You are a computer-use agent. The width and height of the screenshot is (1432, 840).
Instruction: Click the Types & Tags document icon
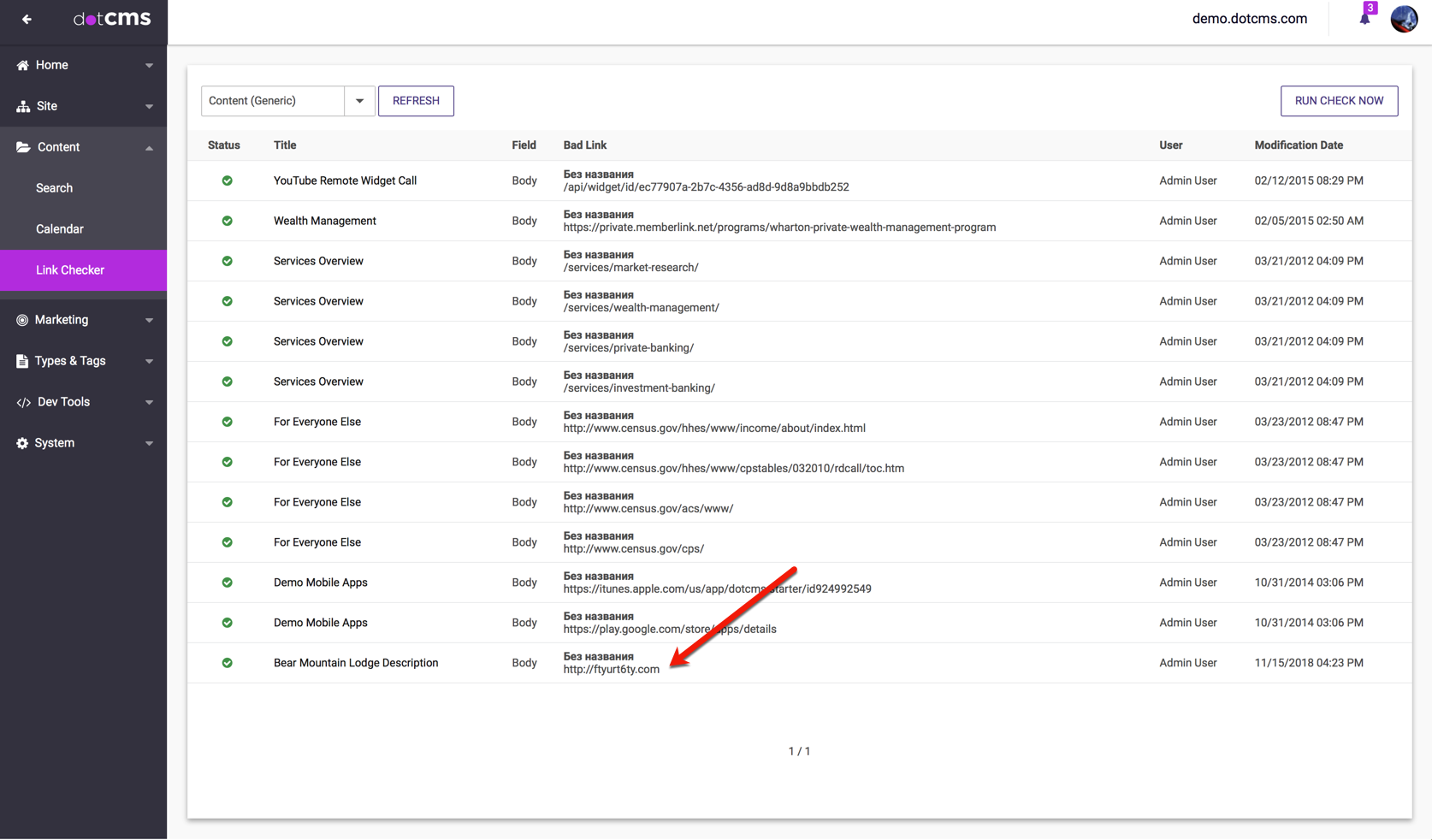click(x=22, y=361)
